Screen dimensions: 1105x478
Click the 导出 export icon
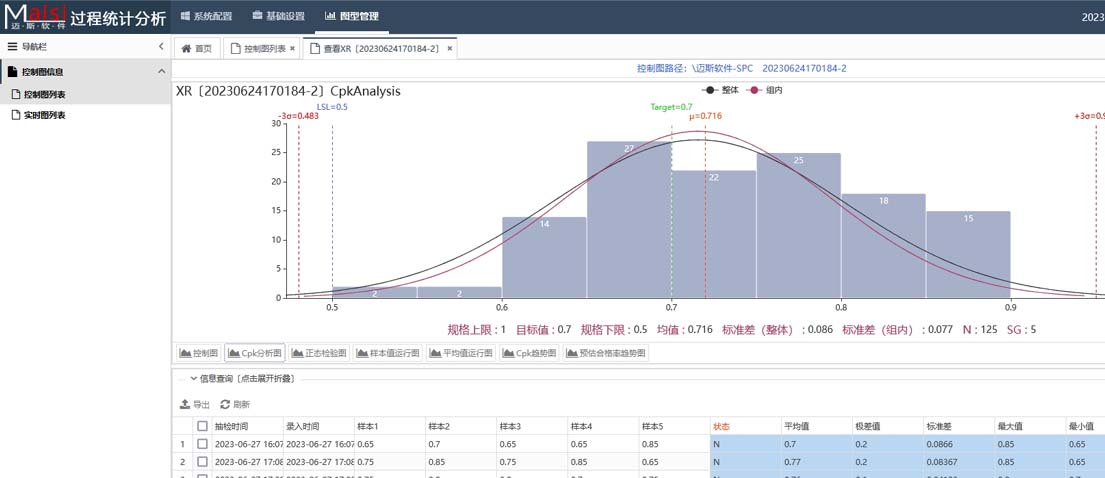coord(185,405)
